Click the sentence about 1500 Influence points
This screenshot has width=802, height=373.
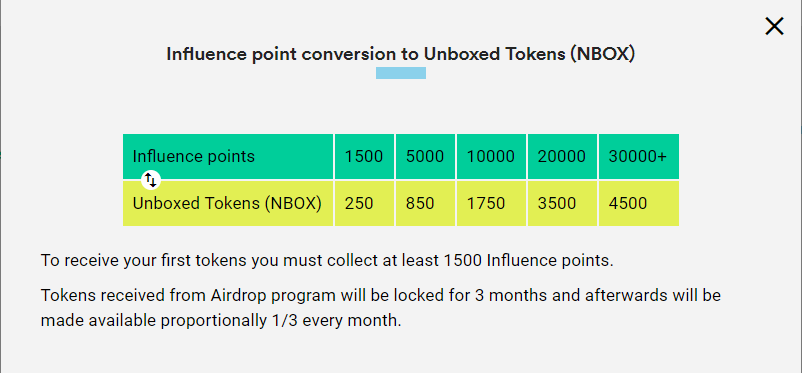[x=327, y=260]
